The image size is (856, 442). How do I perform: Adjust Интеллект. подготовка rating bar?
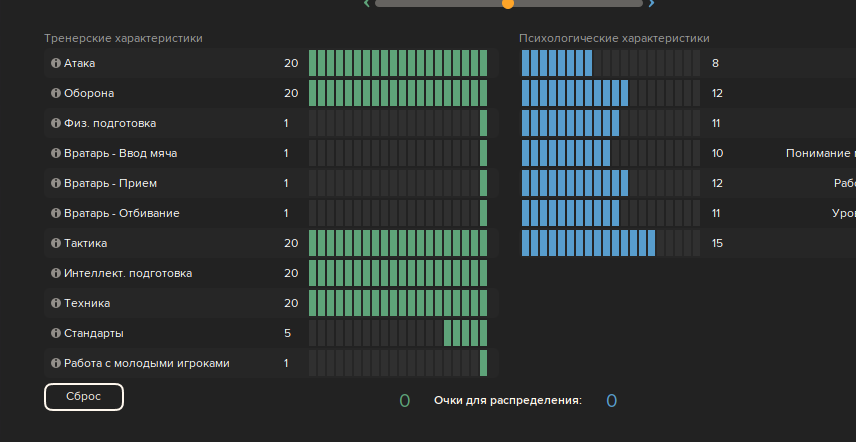[398, 273]
